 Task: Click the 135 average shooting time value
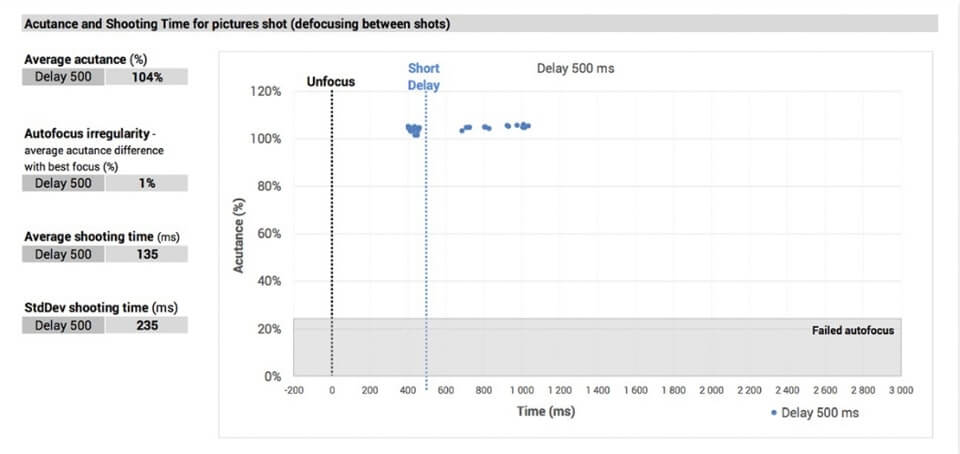pyautogui.click(x=146, y=254)
